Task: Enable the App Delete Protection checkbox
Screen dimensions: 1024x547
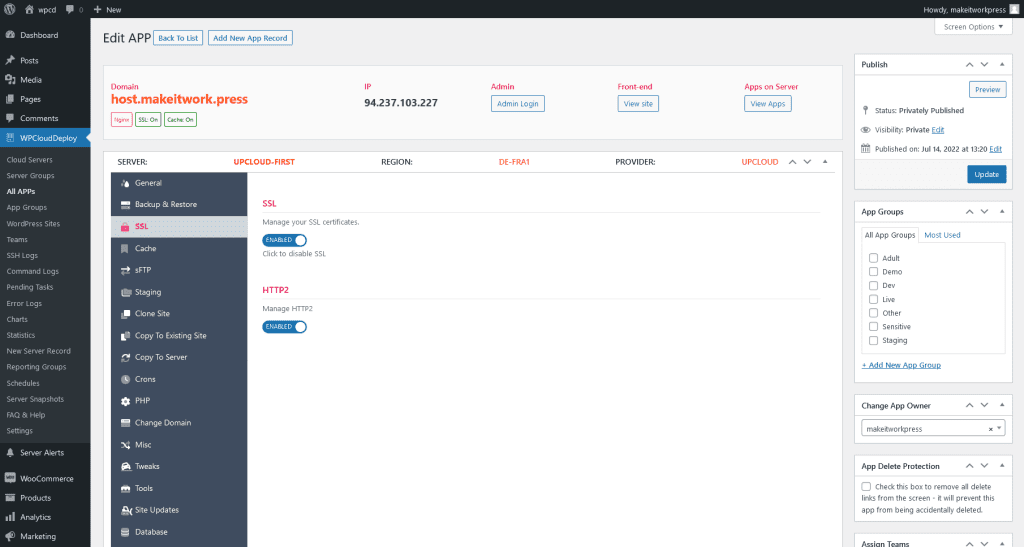Action: (x=866, y=486)
